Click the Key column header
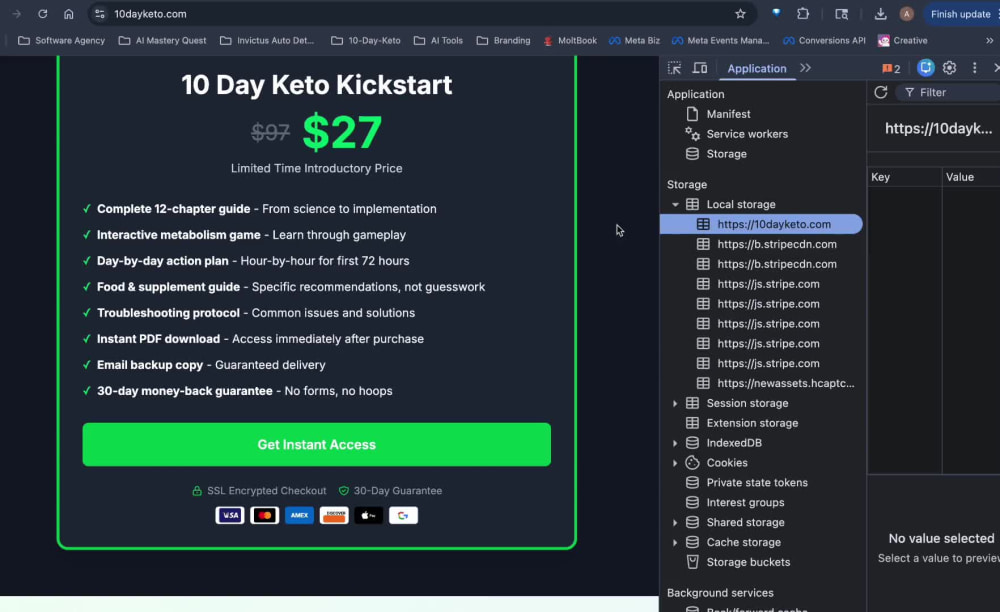 (905, 177)
